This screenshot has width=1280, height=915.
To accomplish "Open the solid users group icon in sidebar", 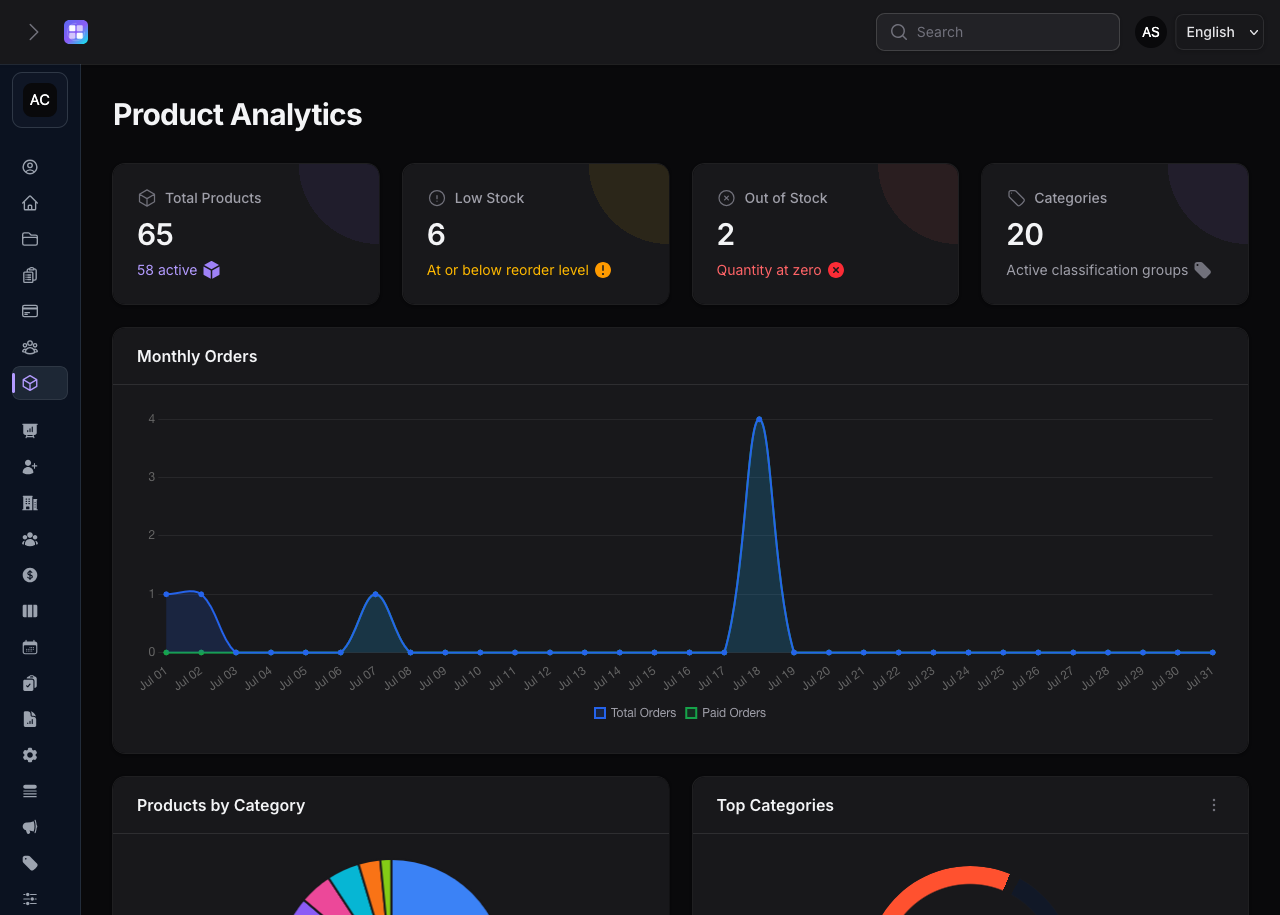I will pyautogui.click(x=30, y=539).
